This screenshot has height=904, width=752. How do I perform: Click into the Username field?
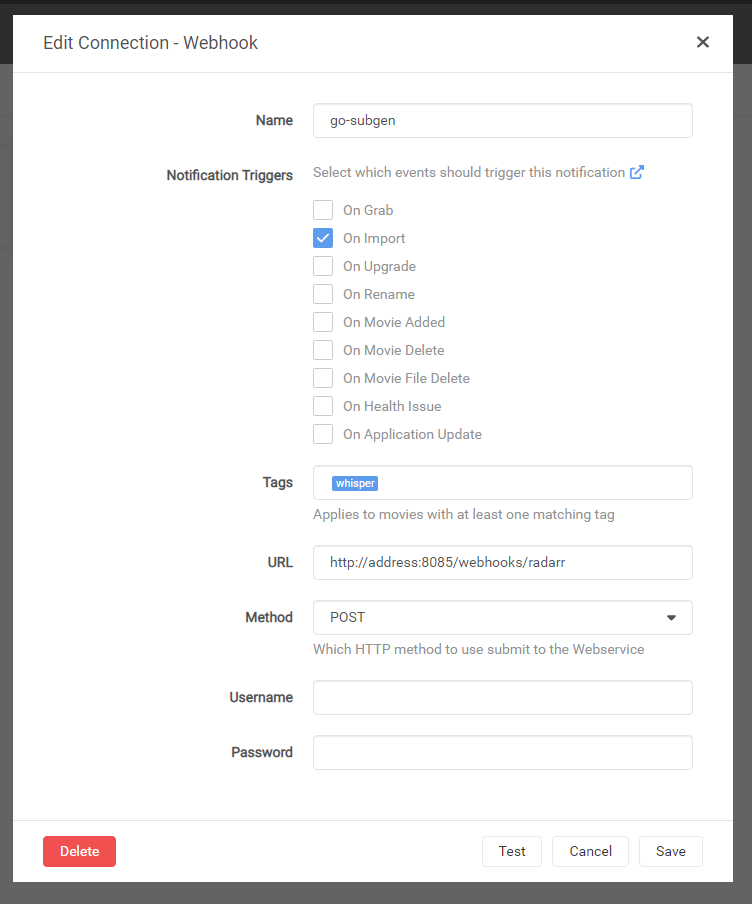coord(503,698)
